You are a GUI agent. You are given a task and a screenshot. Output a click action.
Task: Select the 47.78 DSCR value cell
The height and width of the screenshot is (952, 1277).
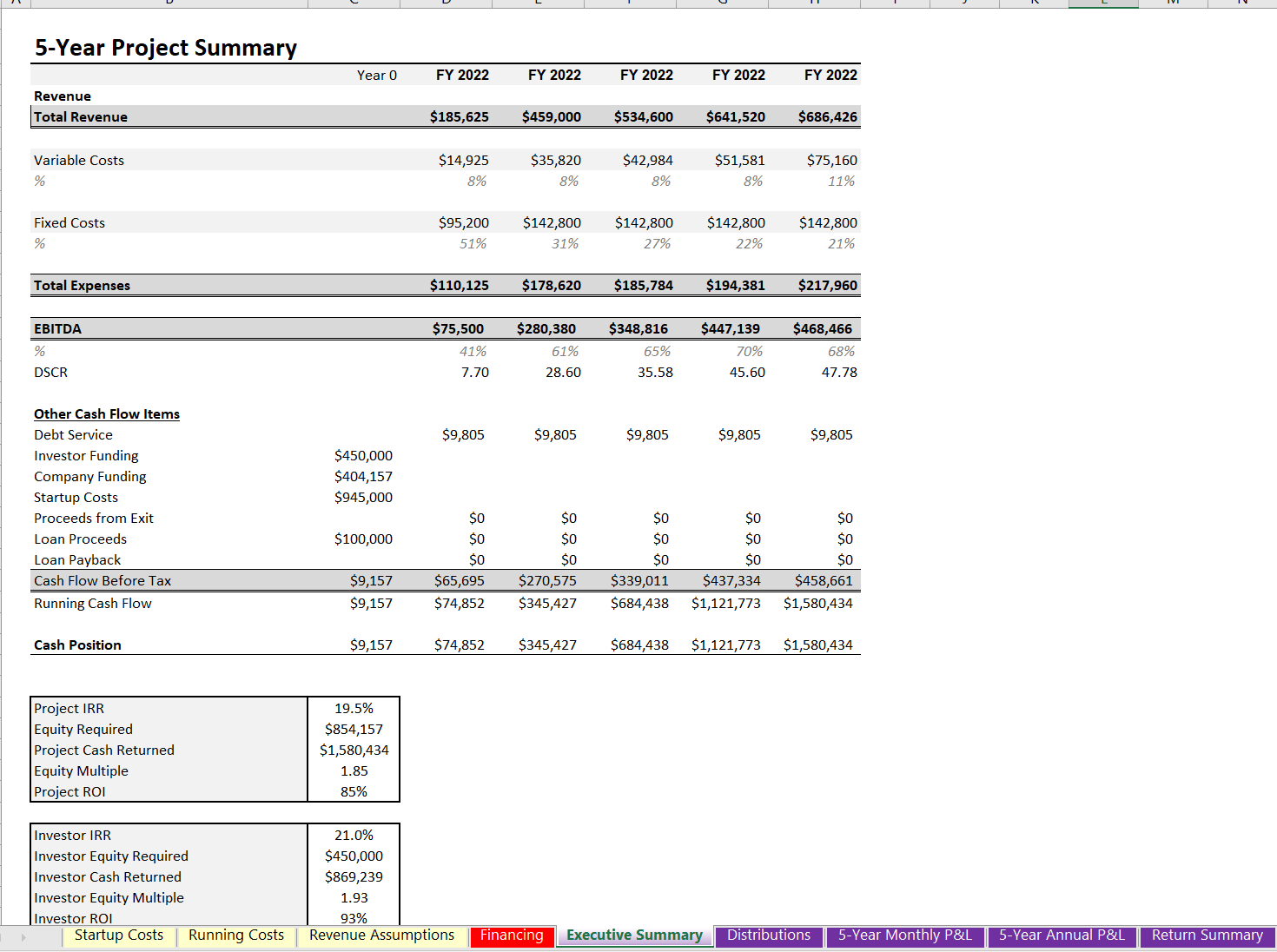(839, 373)
